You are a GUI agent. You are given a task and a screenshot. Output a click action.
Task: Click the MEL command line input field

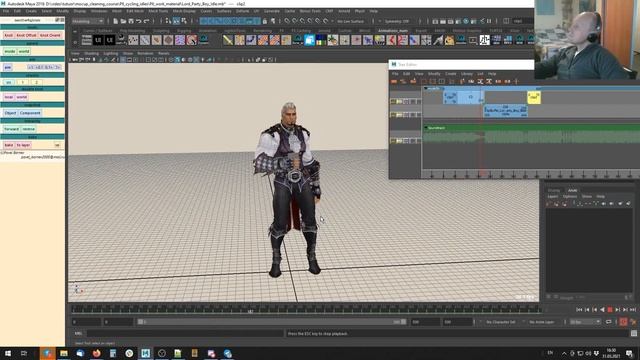point(184,333)
